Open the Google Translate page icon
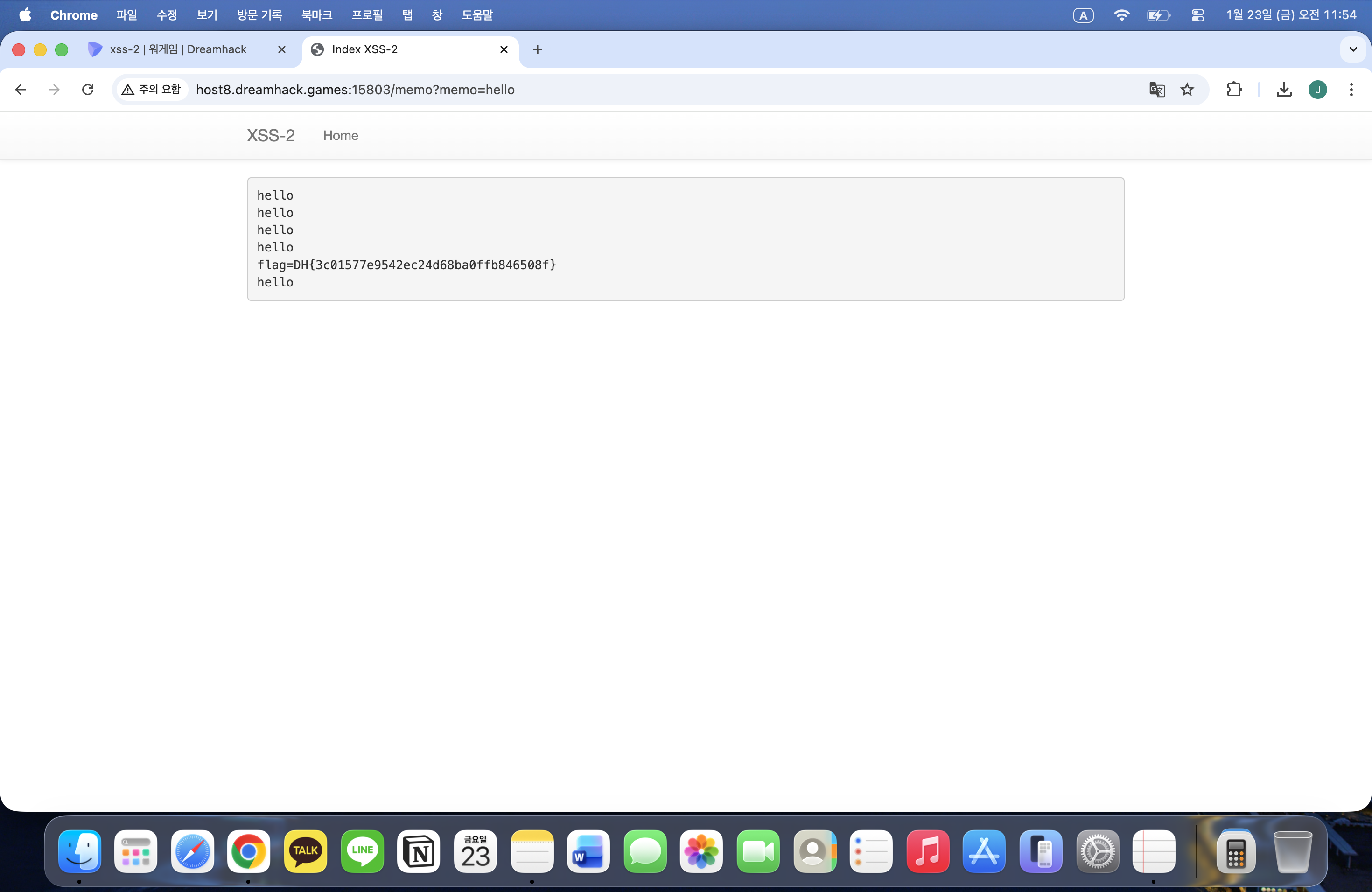This screenshot has width=1372, height=892. coord(1156,89)
